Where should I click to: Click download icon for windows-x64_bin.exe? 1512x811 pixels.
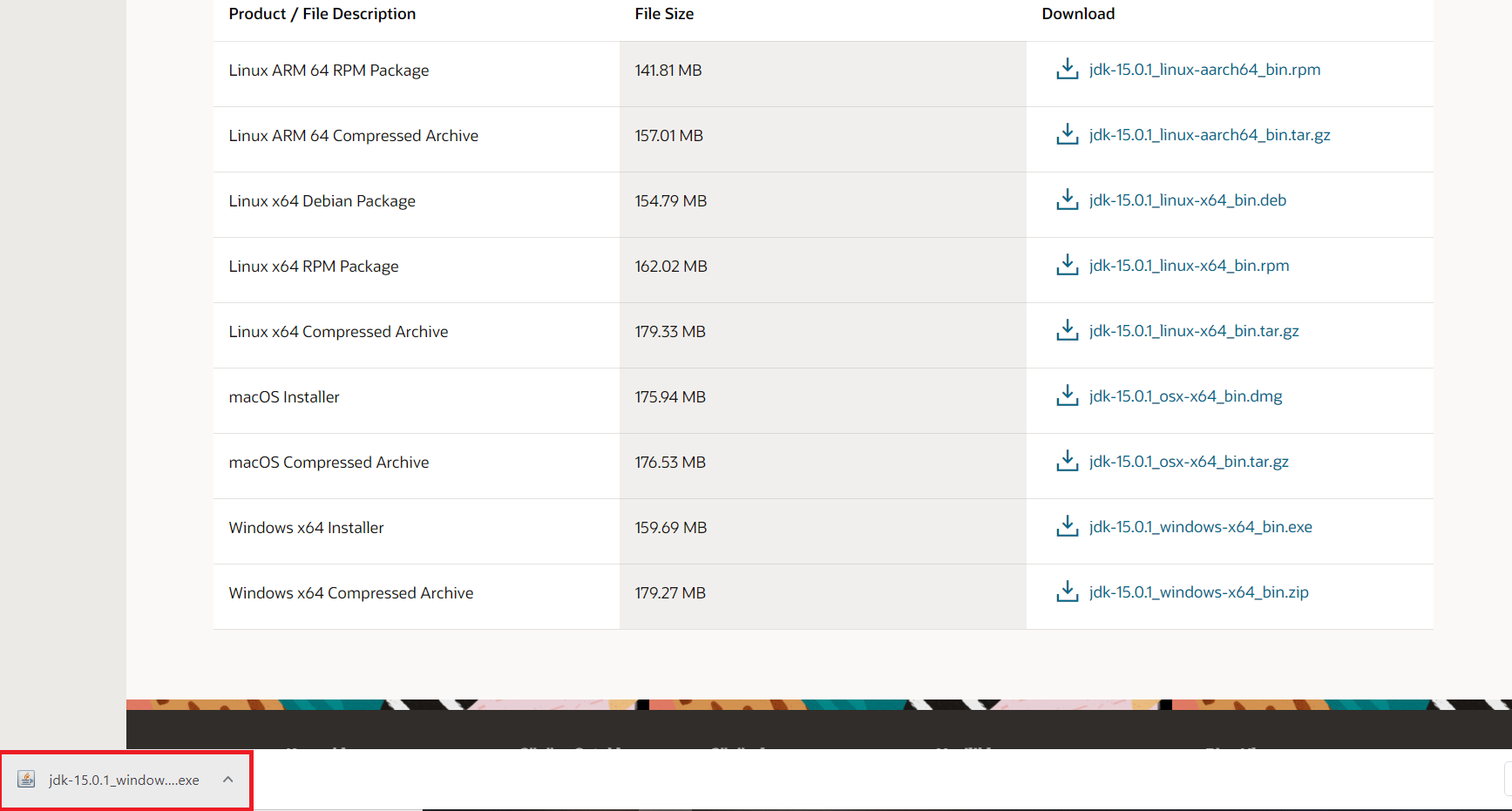[x=1067, y=526]
